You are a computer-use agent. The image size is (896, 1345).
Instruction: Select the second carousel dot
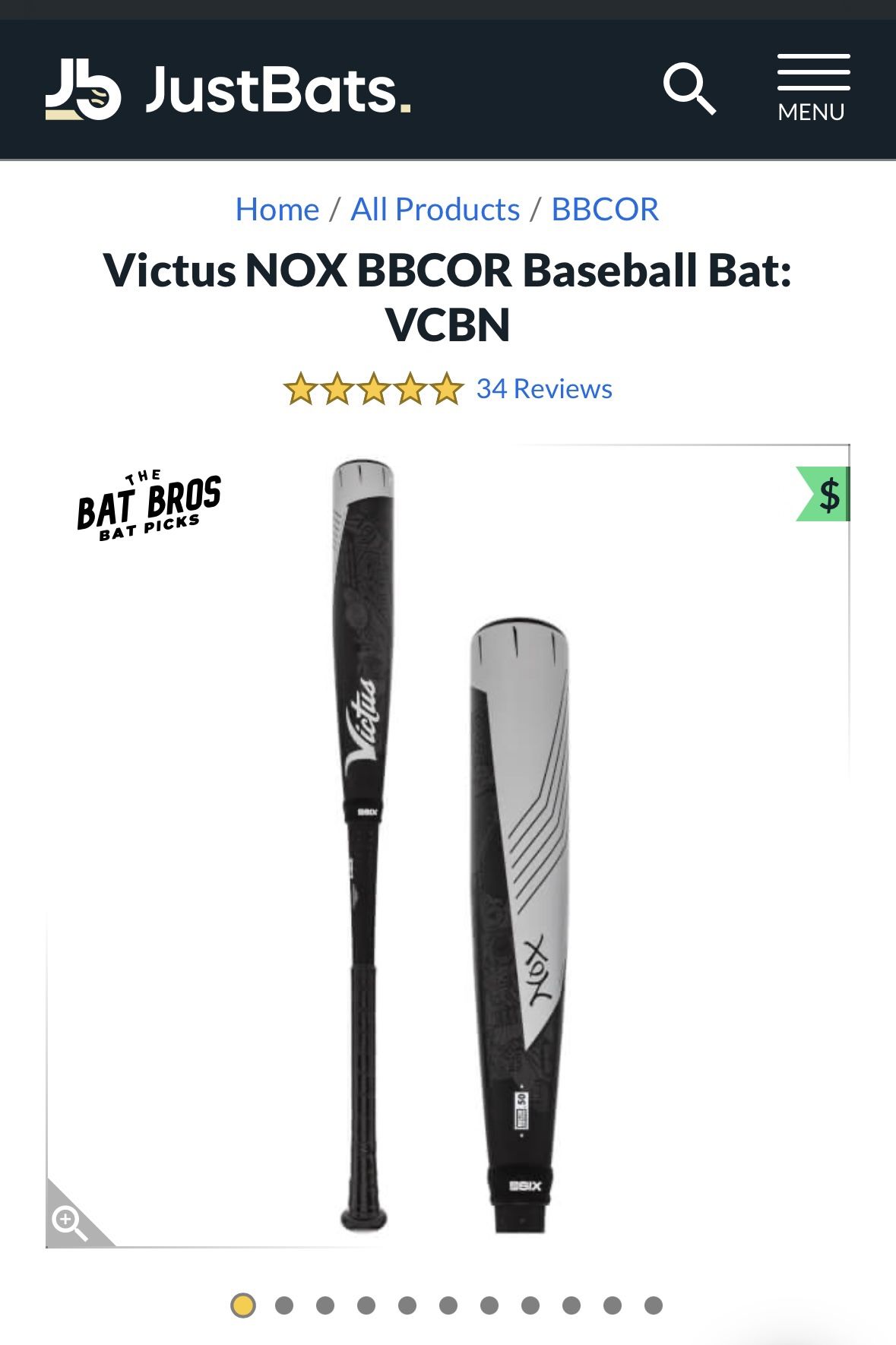pyautogui.click(x=284, y=1305)
